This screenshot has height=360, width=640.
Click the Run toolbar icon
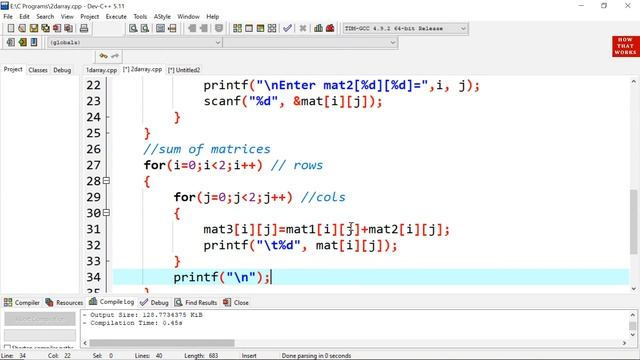coord(249,28)
